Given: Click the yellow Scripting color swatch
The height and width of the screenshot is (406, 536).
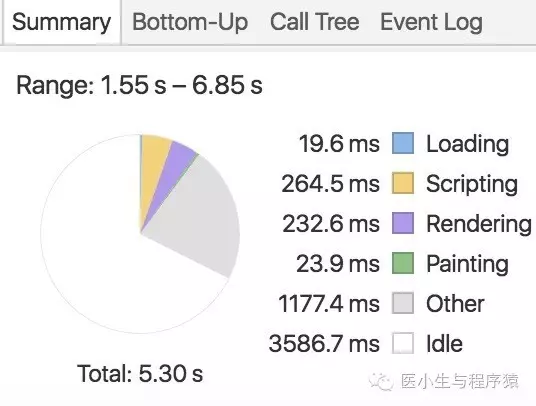Looking at the screenshot, I should [x=403, y=183].
